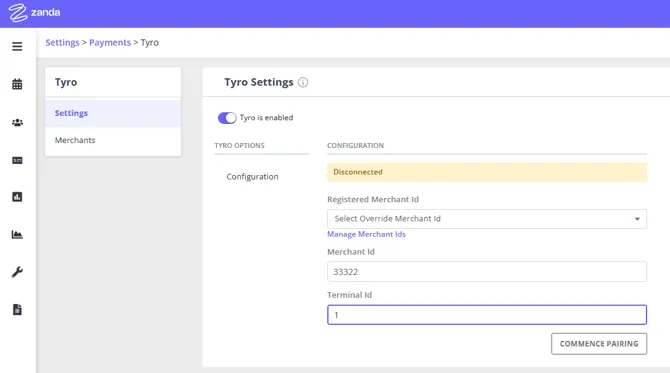The image size is (670, 373).
Task: Click the Registered Merchant Id label
Action: 373,199
